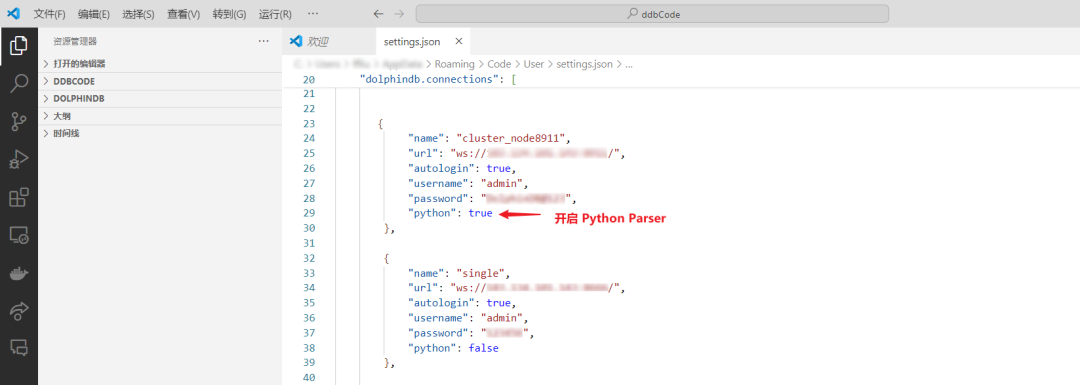Expand the 时间线 timeline section
This screenshot has height=385, width=1080.
point(160,133)
